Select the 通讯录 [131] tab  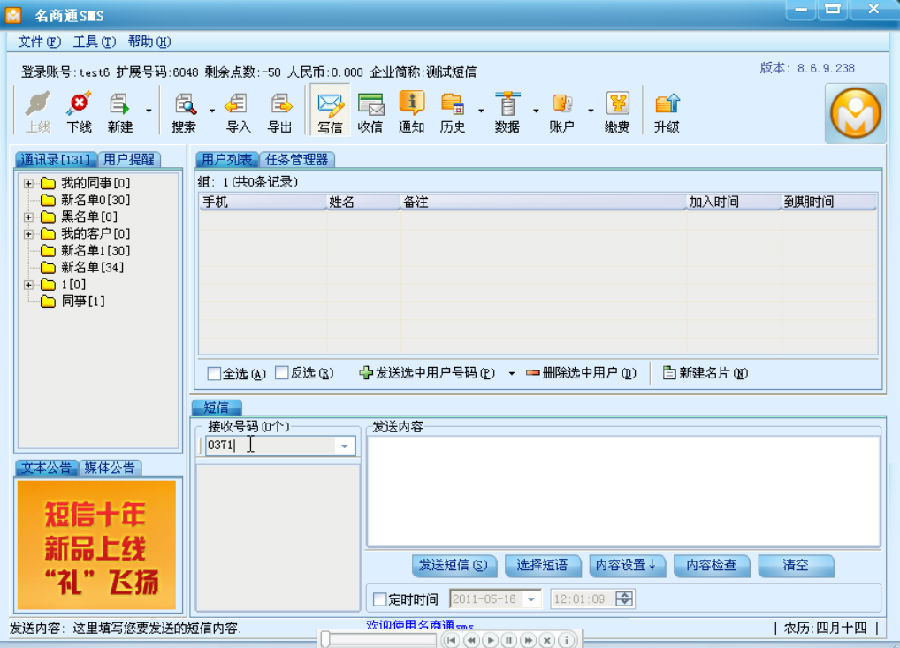(x=56, y=160)
